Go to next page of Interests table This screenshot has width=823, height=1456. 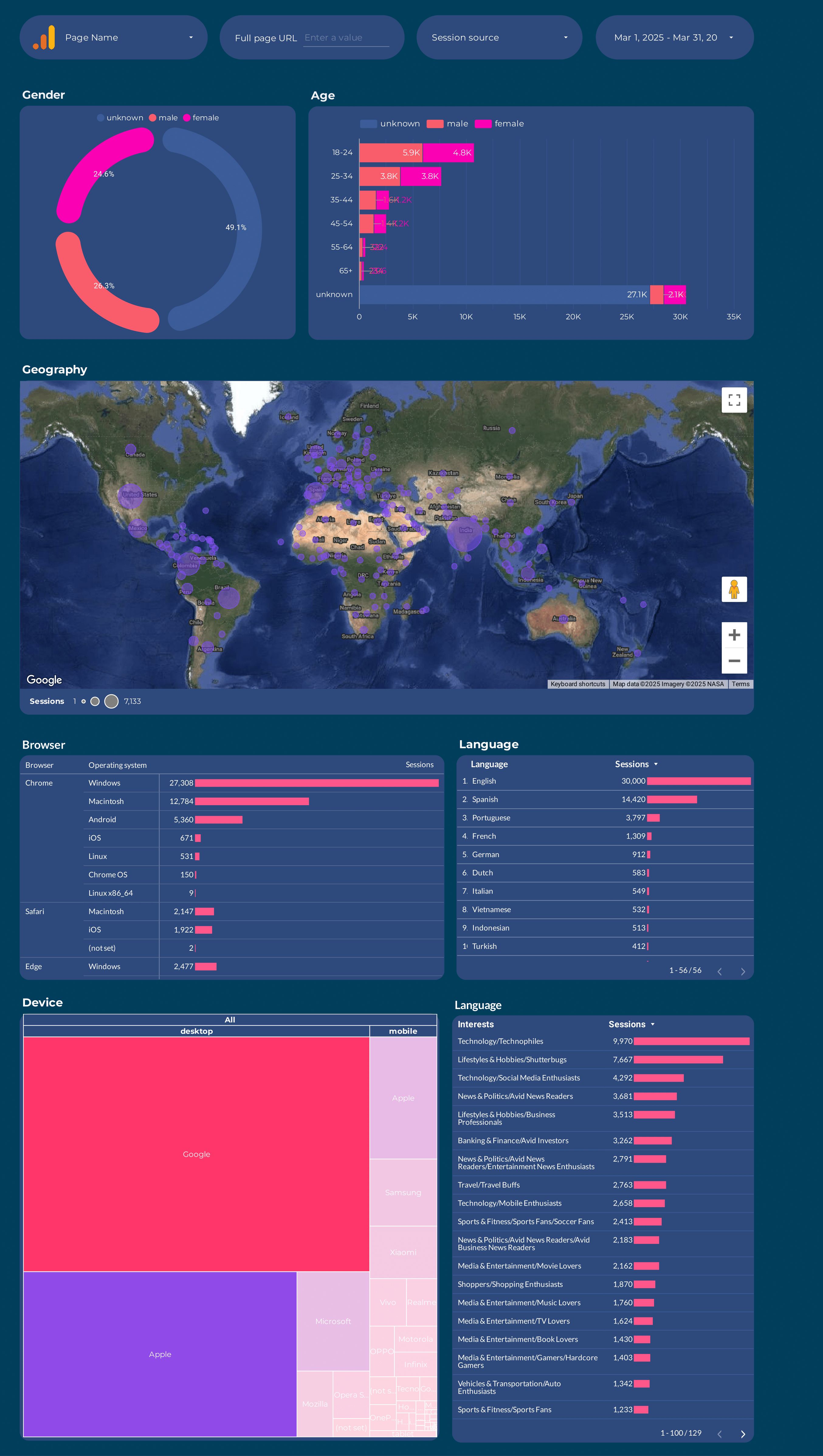coord(743,1434)
